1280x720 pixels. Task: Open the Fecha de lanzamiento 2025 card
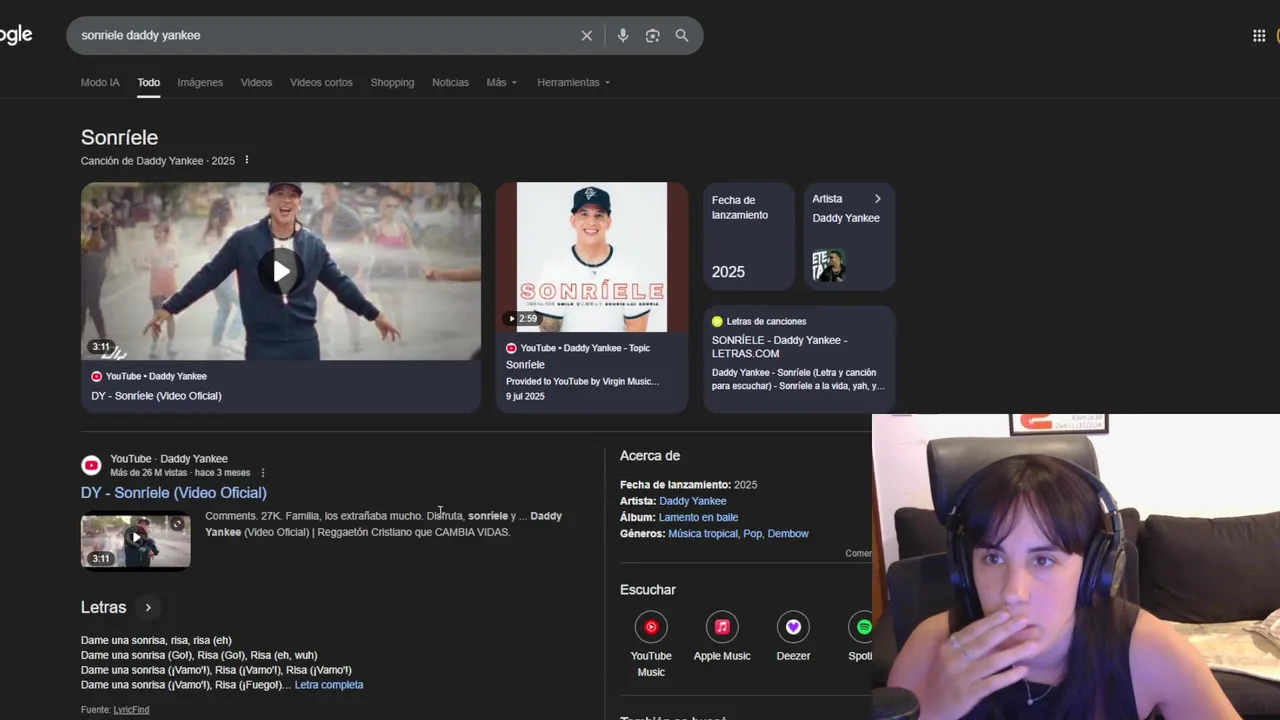click(x=749, y=237)
